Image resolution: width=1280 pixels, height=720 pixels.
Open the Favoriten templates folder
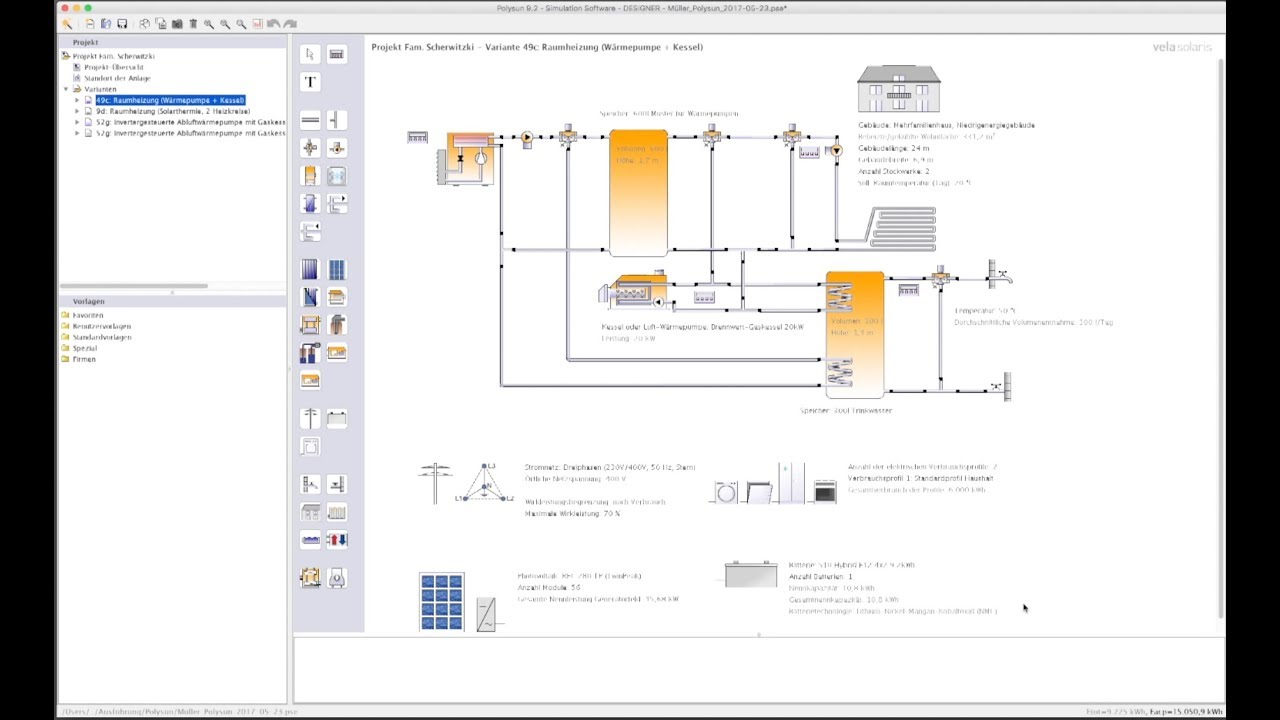click(88, 315)
